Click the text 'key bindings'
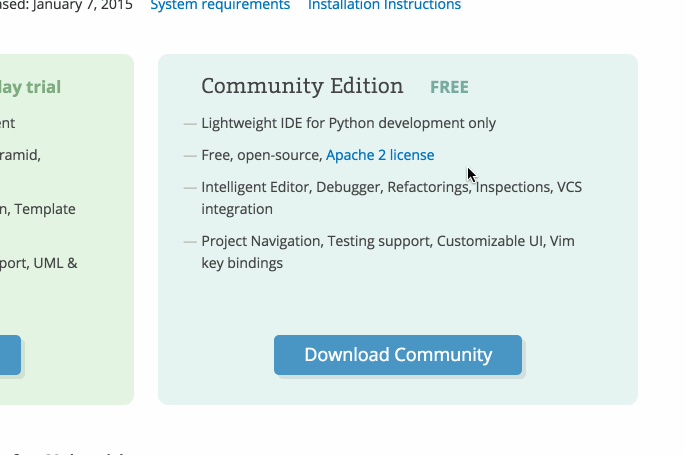This screenshot has height=455, width=686. coord(242,263)
